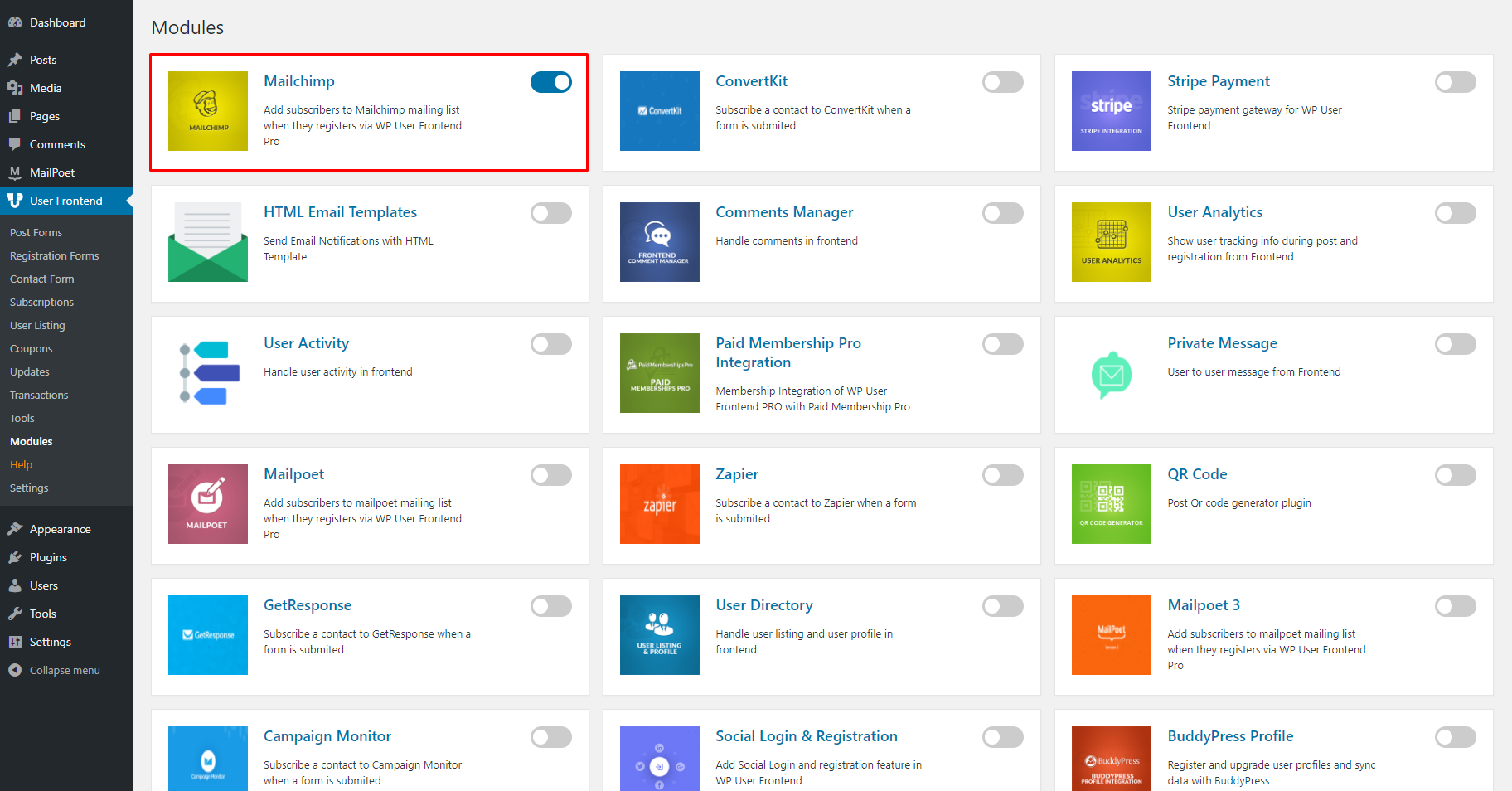Click the Private Message envelope image
The height and width of the screenshot is (791, 1512).
[x=1112, y=373]
